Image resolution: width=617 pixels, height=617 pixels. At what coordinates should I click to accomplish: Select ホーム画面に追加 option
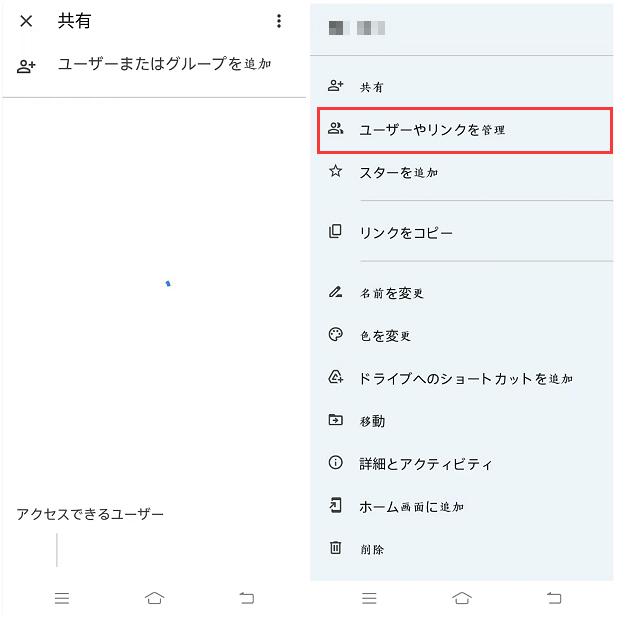tap(411, 507)
